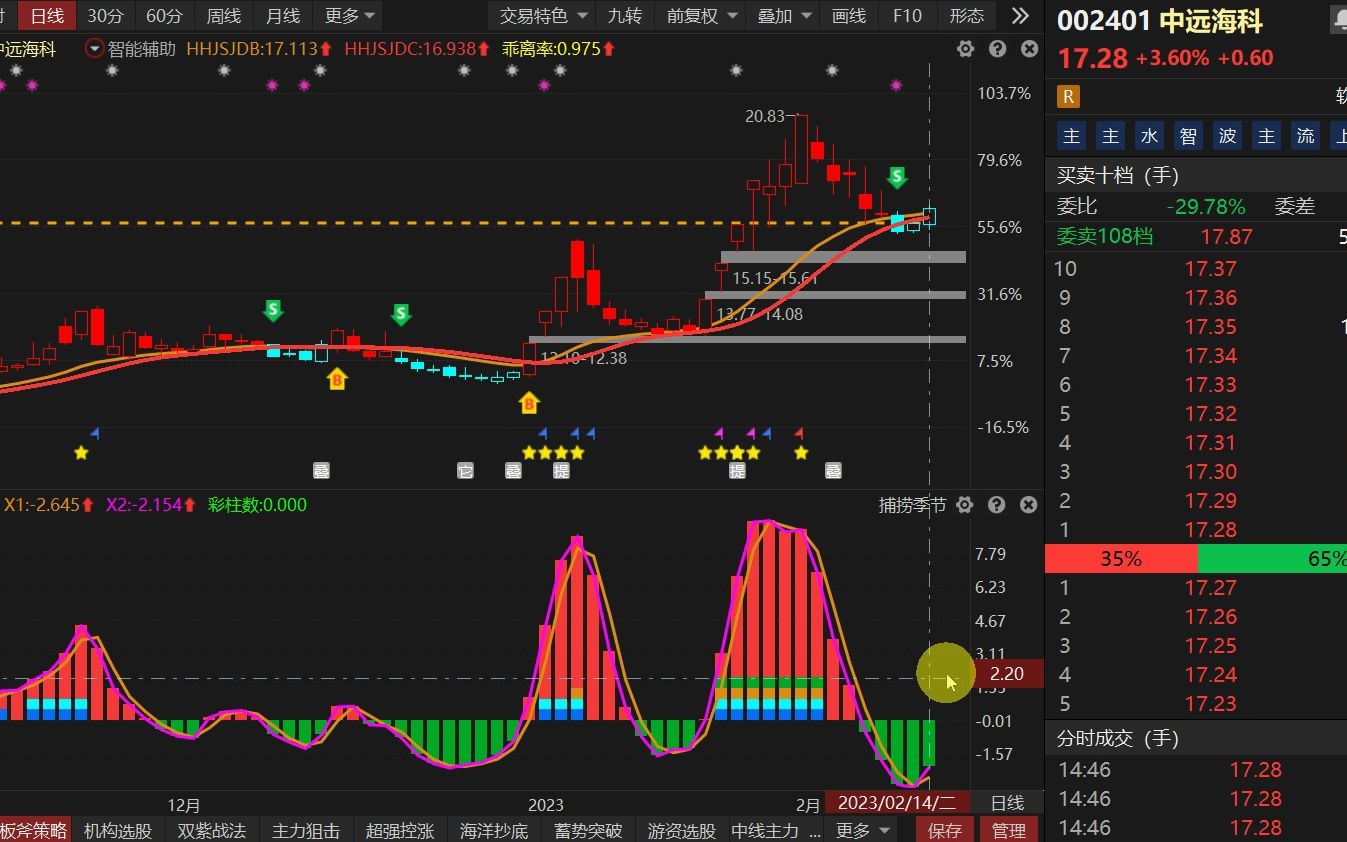1347x842 pixels.
Task: Switch to the 月线 period tab
Action: point(283,16)
